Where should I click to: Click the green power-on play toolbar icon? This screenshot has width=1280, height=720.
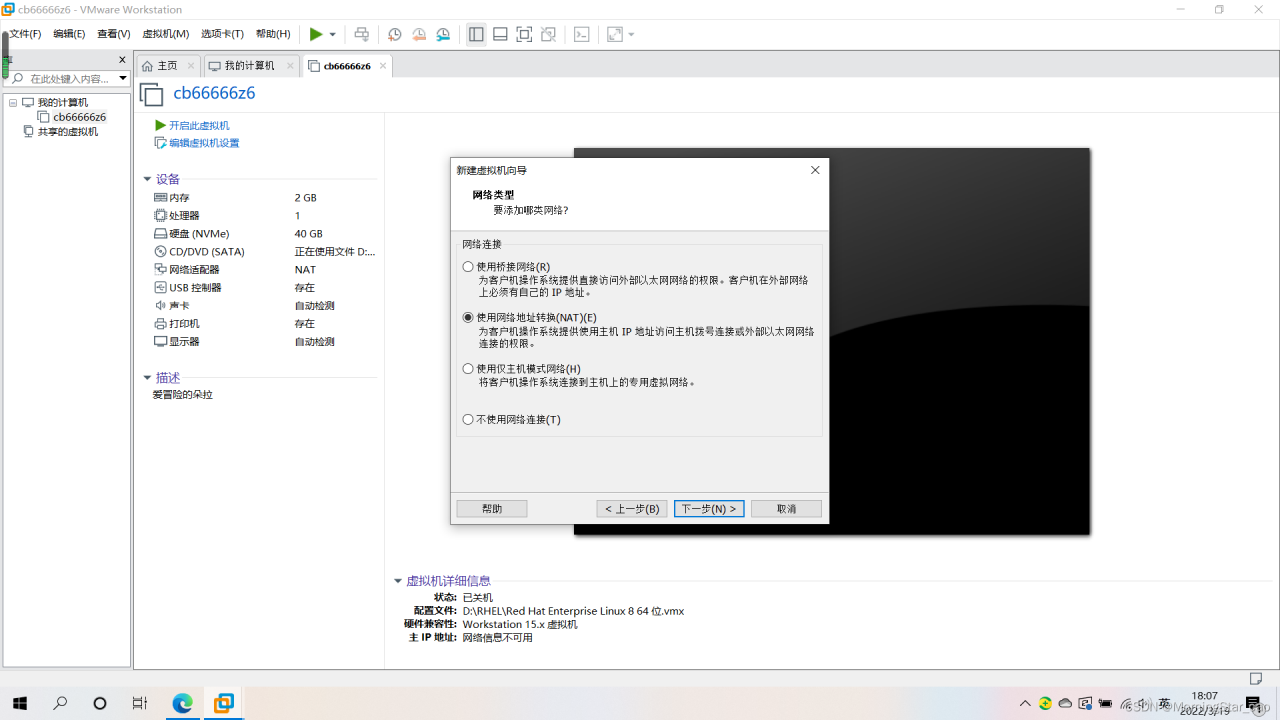pos(316,34)
